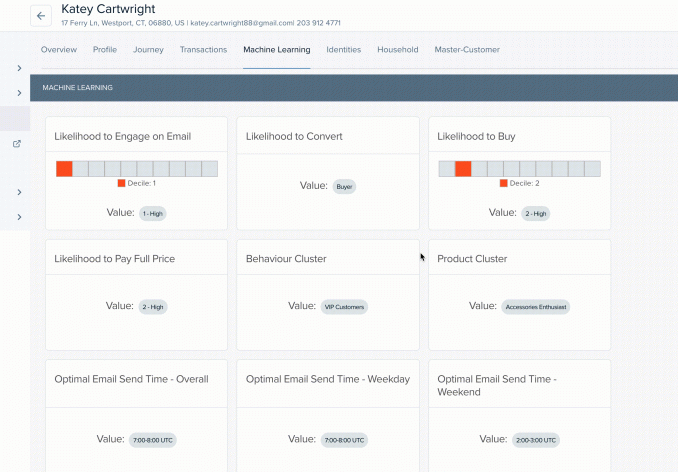Click the orange Decile: 2 legend swatch
This screenshot has width=678, height=472.
[503, 183]
